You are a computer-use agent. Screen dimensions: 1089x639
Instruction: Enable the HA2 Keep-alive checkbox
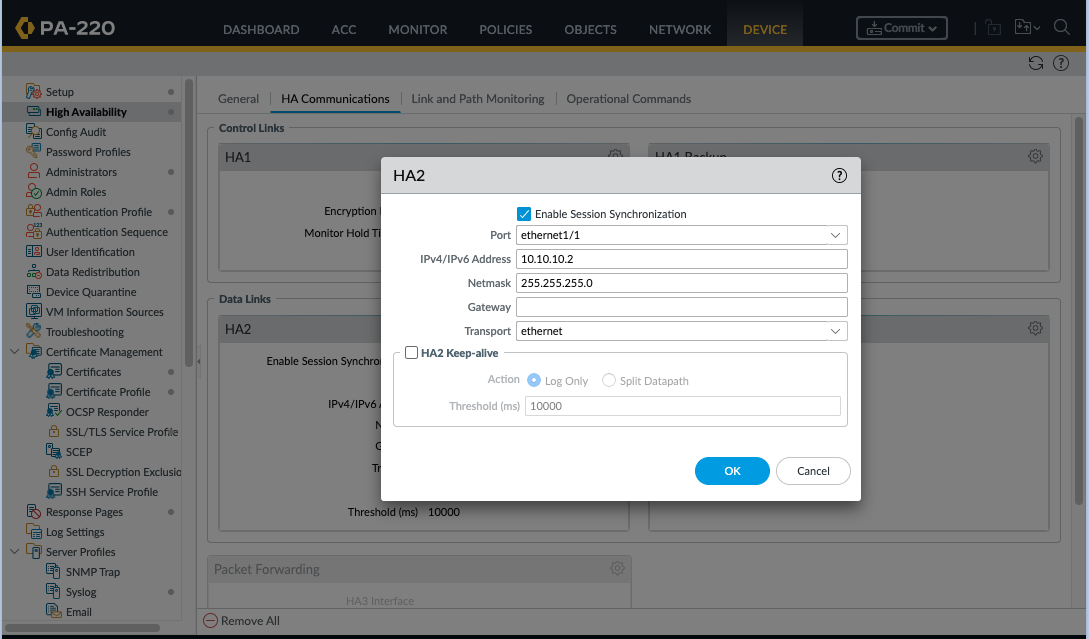(x=411, y=353)
